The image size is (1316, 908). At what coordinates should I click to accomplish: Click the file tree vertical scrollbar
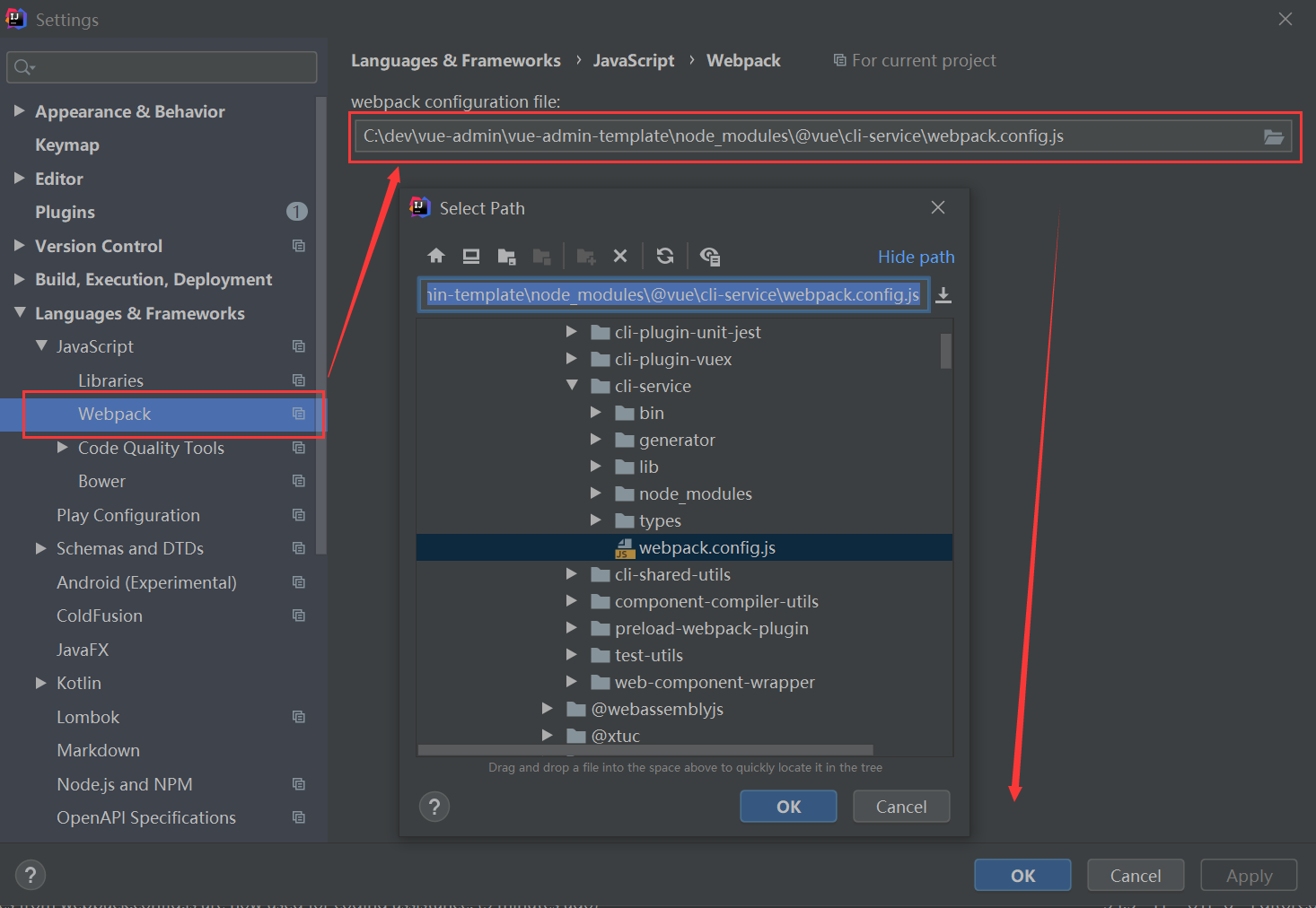pyautogui.click(x=946, y=351)
